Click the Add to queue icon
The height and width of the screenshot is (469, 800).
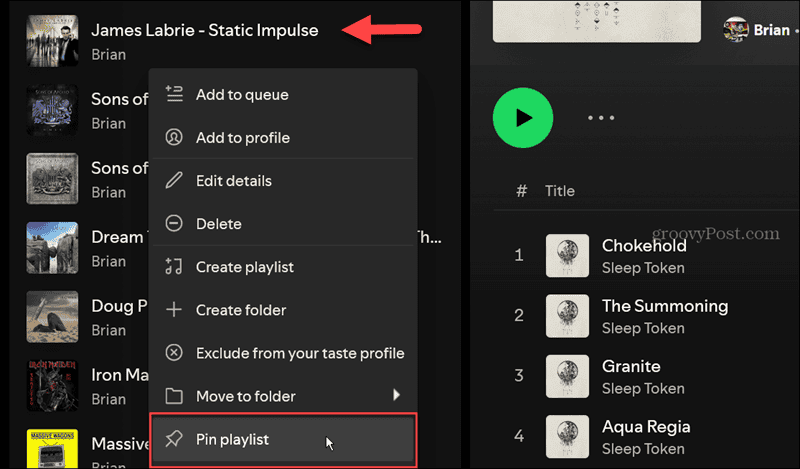click(x=174, y=94)
